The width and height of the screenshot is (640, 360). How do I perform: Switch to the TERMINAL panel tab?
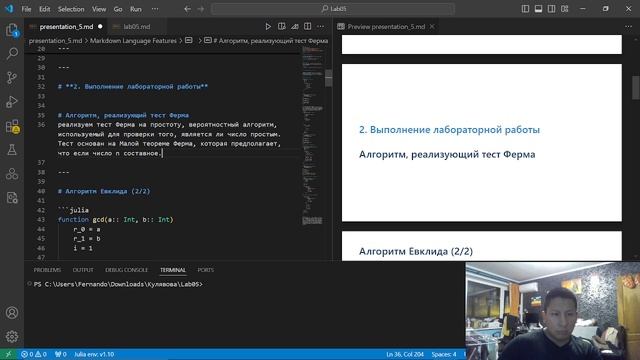coord(173,270)
